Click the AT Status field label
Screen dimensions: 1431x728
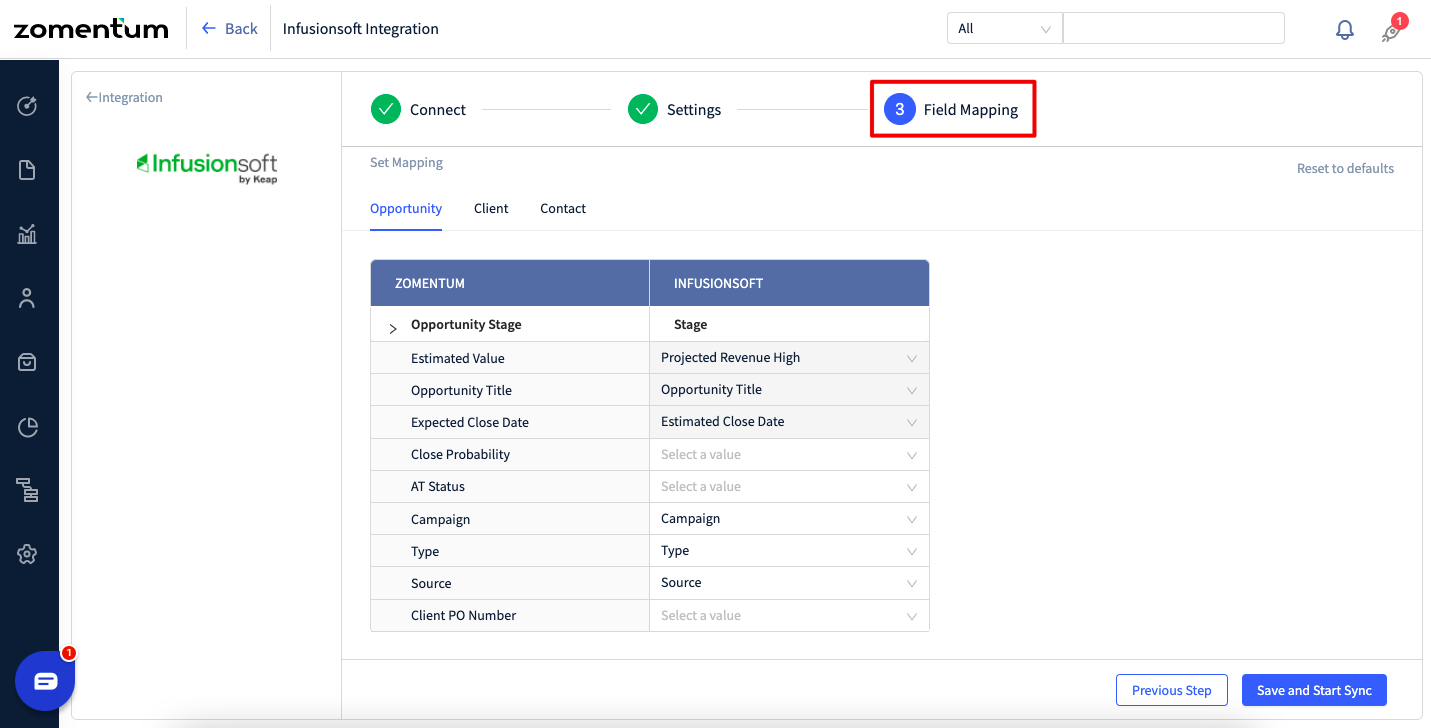tap(438, 486)
